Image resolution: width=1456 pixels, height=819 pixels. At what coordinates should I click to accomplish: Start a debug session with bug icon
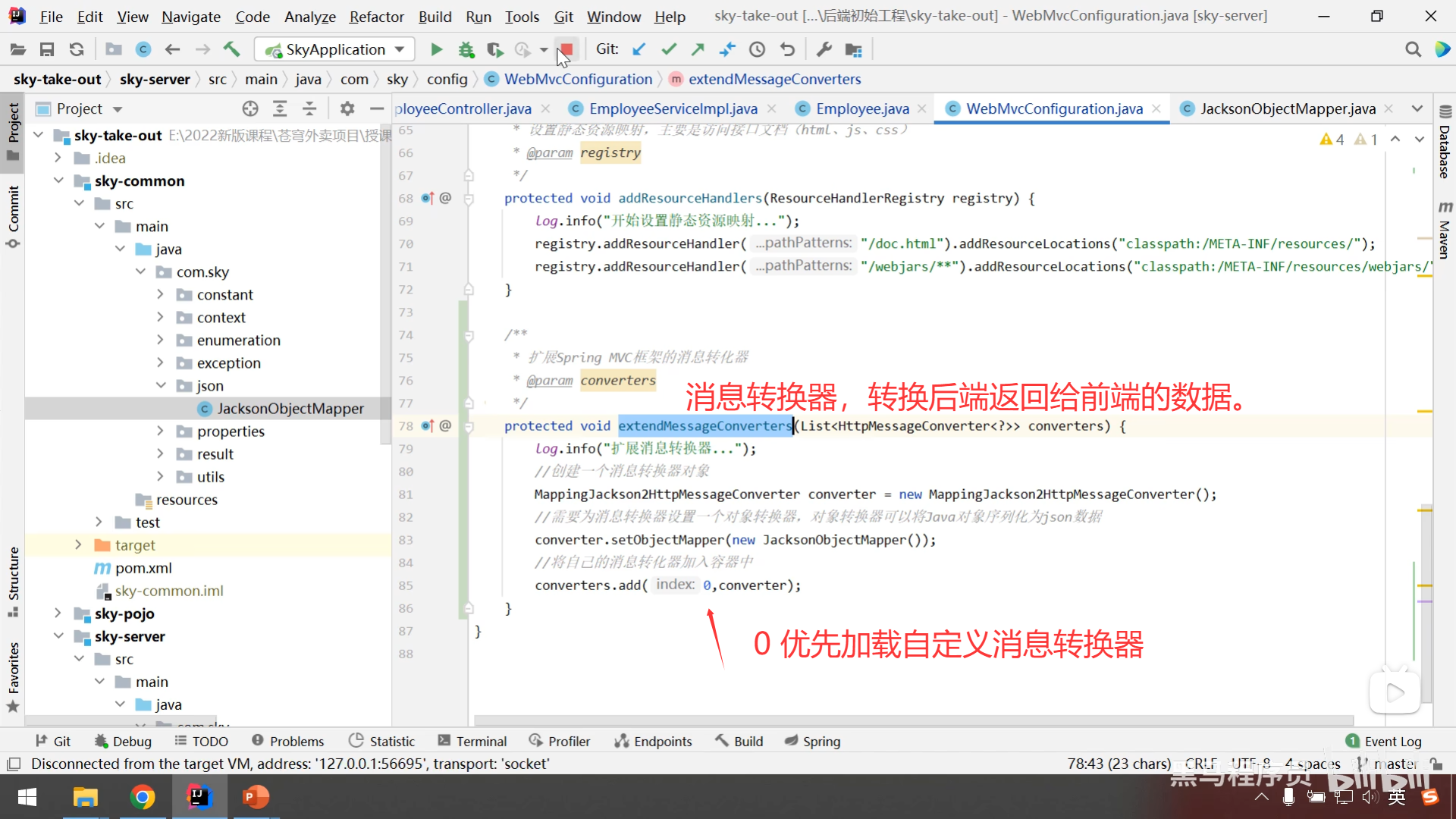point(466,50)
